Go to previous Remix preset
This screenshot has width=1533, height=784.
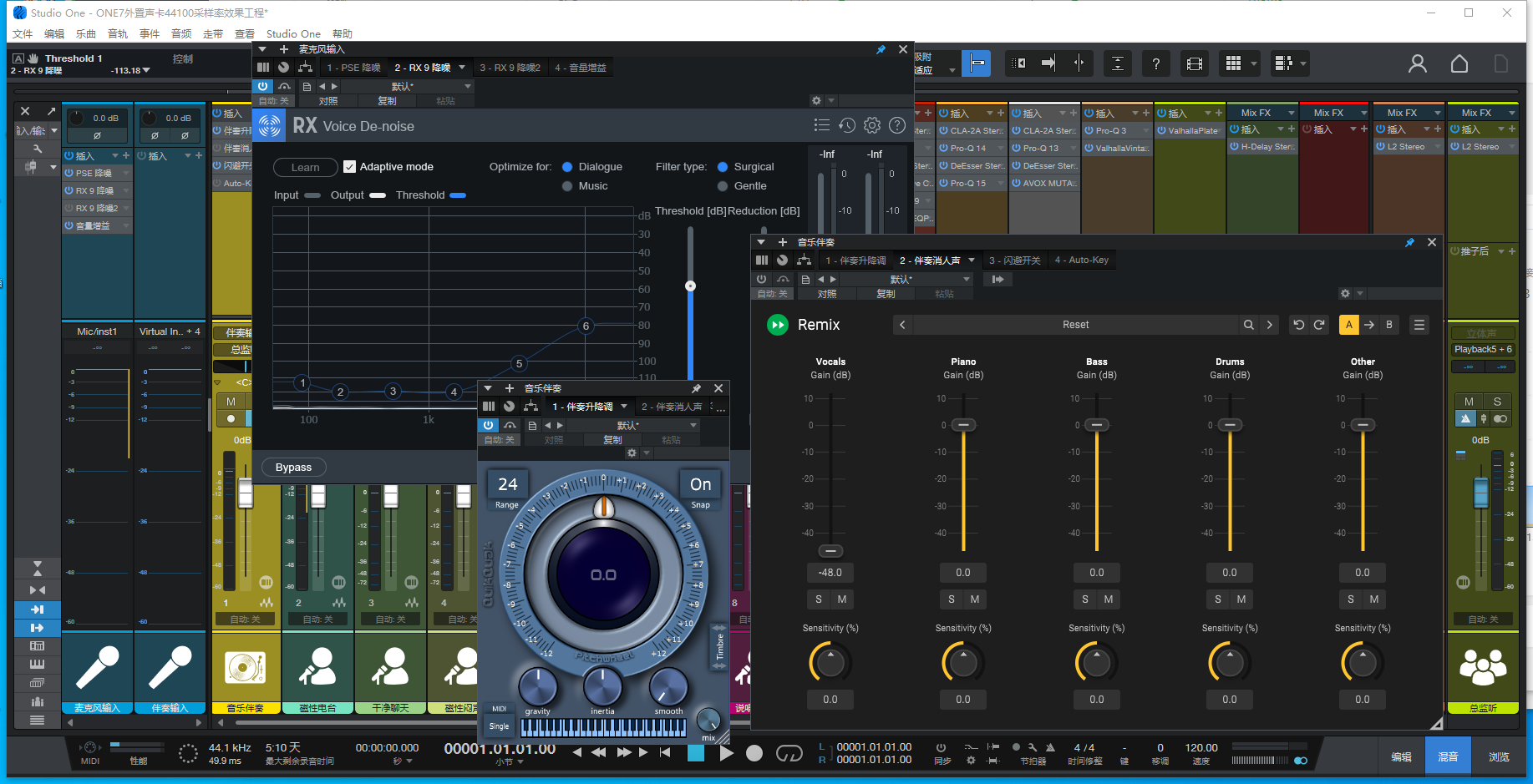[x=902, y=325]
